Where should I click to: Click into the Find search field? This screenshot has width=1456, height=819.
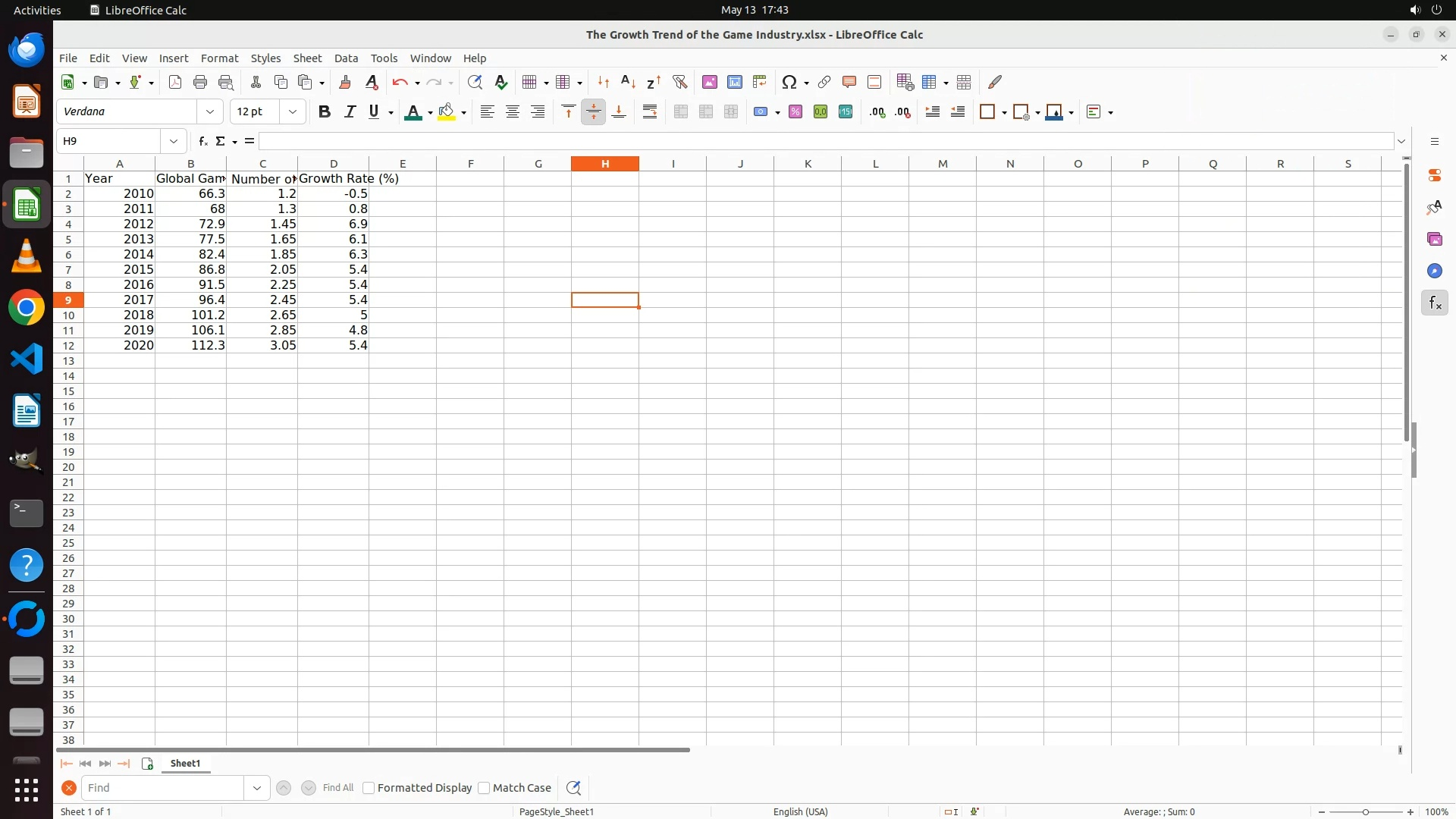click(x=163, y=788)
